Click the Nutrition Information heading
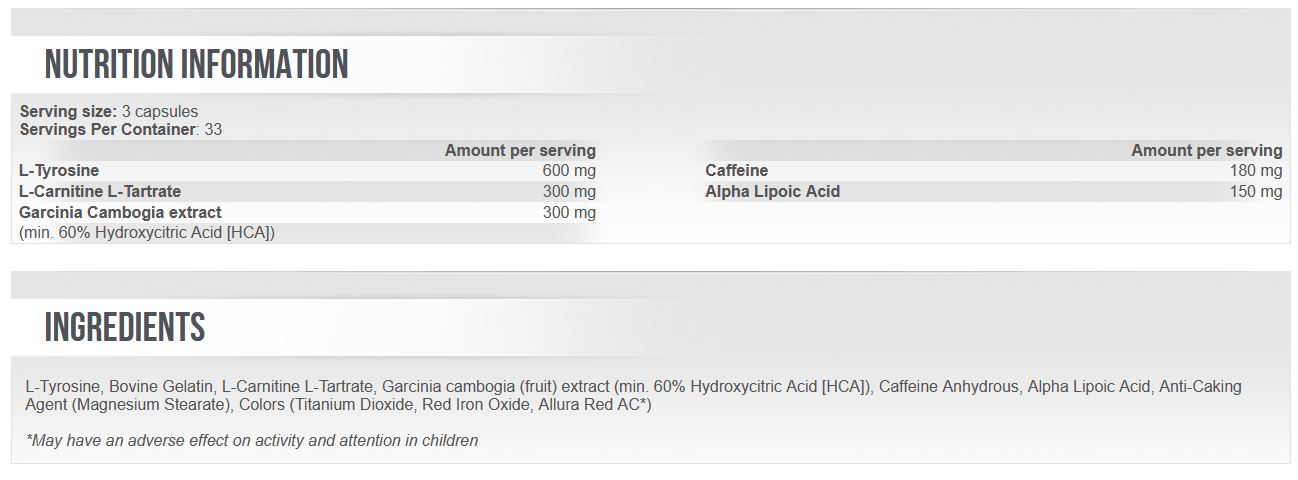 197,65
